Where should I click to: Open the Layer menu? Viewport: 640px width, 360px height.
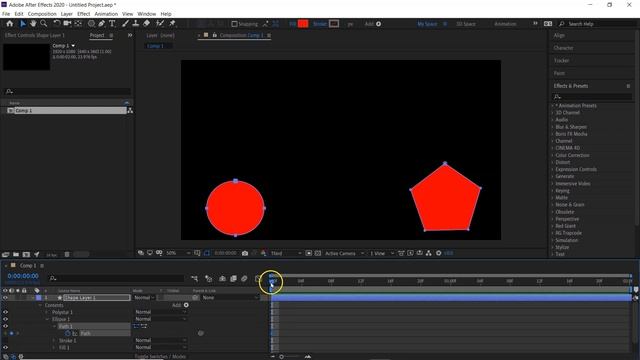[x=67, y=14]
